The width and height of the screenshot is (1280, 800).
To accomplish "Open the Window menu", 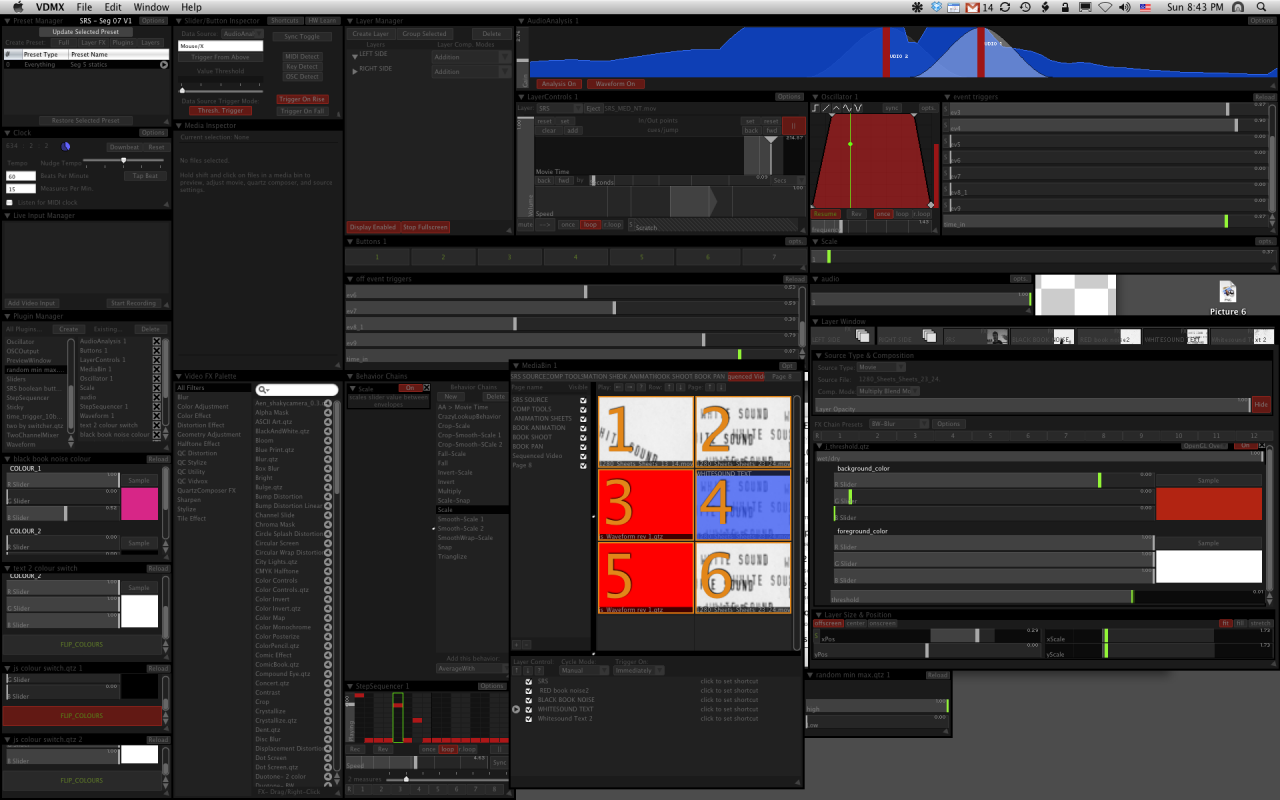I will coord(151,7).
